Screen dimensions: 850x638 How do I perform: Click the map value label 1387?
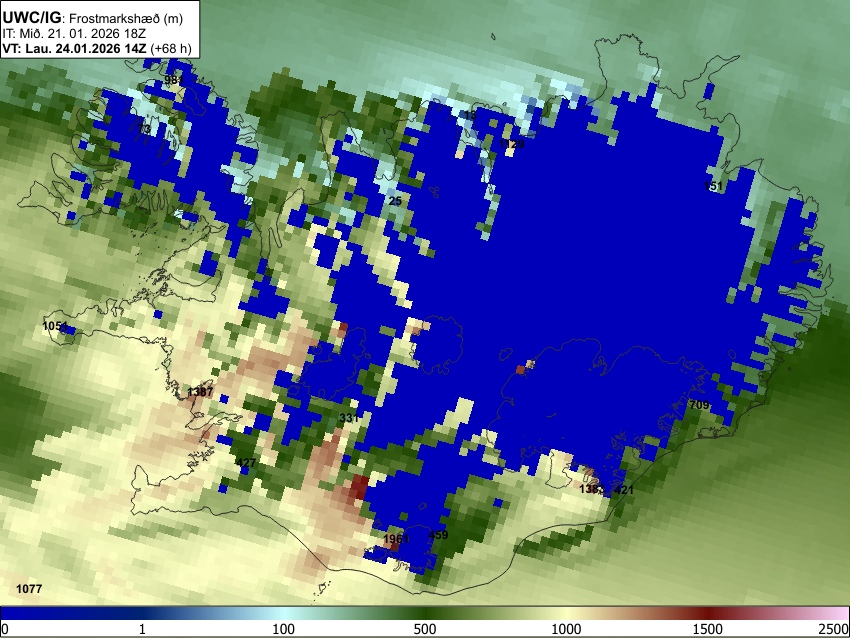(200, 391)
